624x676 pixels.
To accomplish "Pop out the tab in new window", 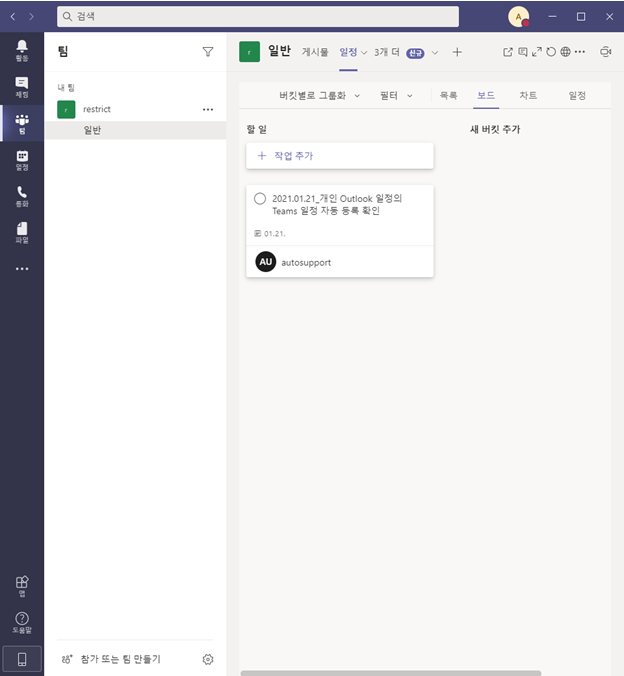I will click(508, 52).
